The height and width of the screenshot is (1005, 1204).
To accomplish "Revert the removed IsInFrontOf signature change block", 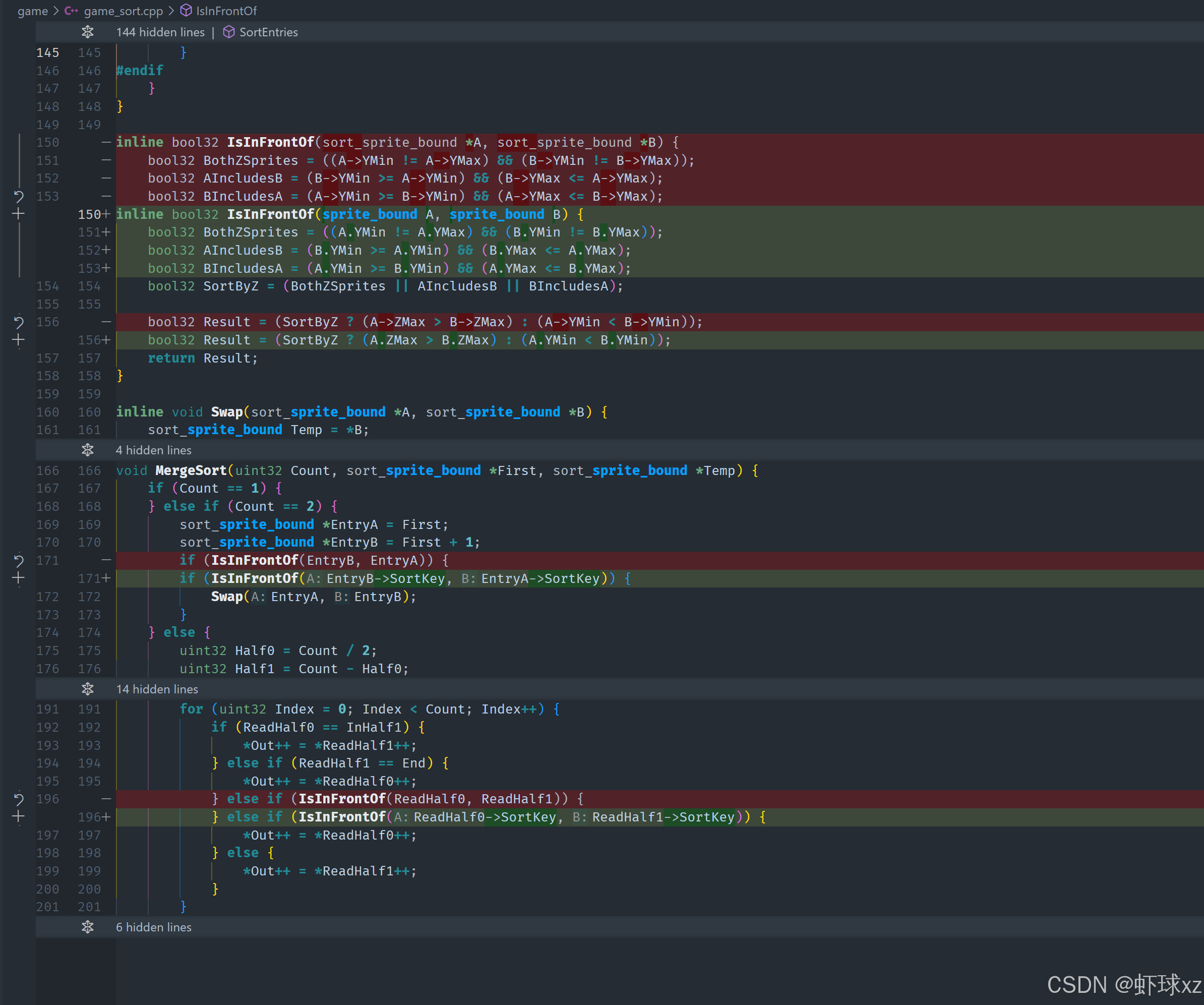I will point(18,197).
